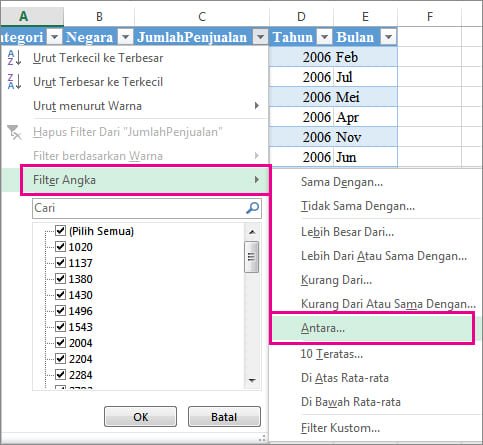Screen dimensions: 483x445
Task: Uncheck the 2004 value checkbox
Action: tap(60, 342)
